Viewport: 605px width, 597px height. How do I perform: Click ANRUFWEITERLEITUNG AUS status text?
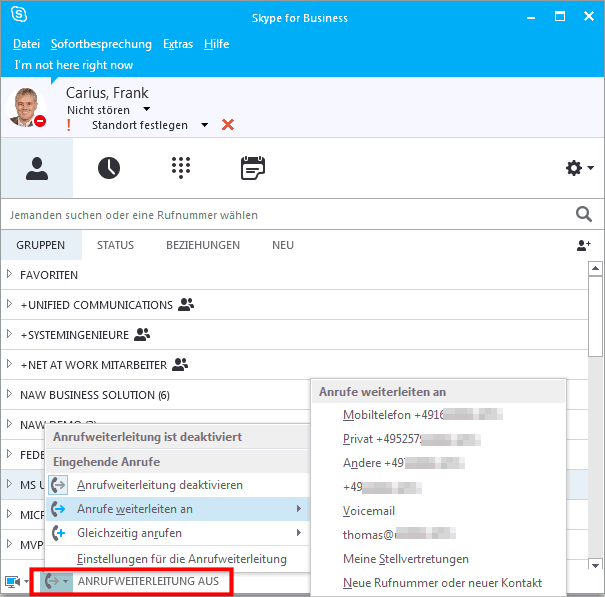pyautogui.click(x=148, y=581)
